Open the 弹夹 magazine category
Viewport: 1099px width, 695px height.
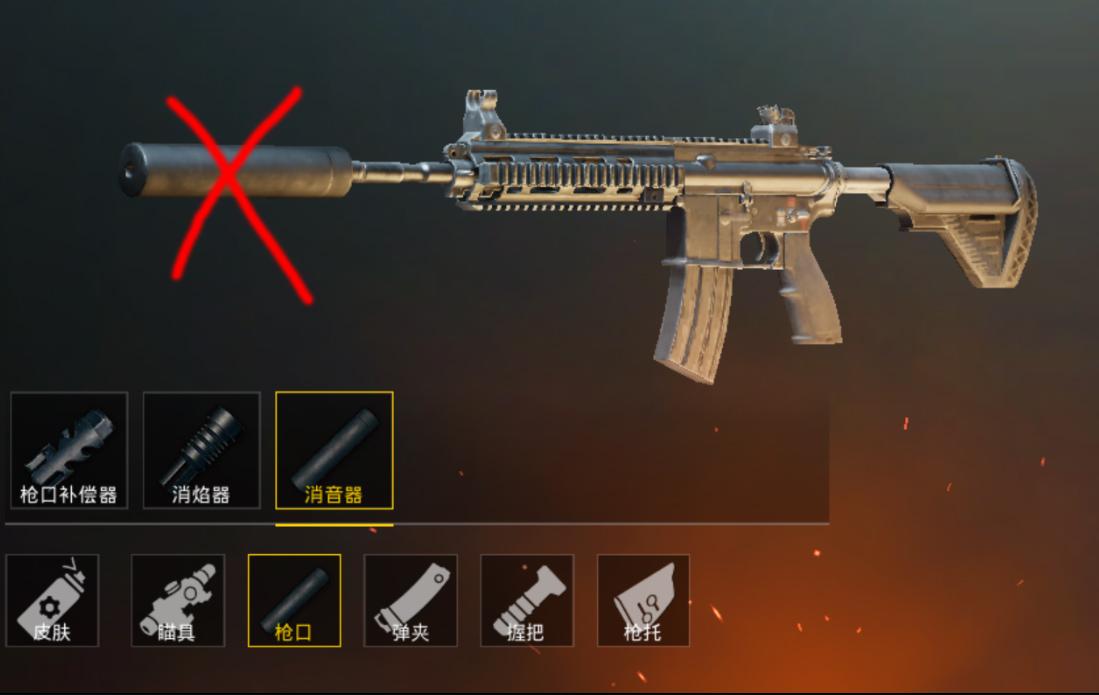[411, 600]
